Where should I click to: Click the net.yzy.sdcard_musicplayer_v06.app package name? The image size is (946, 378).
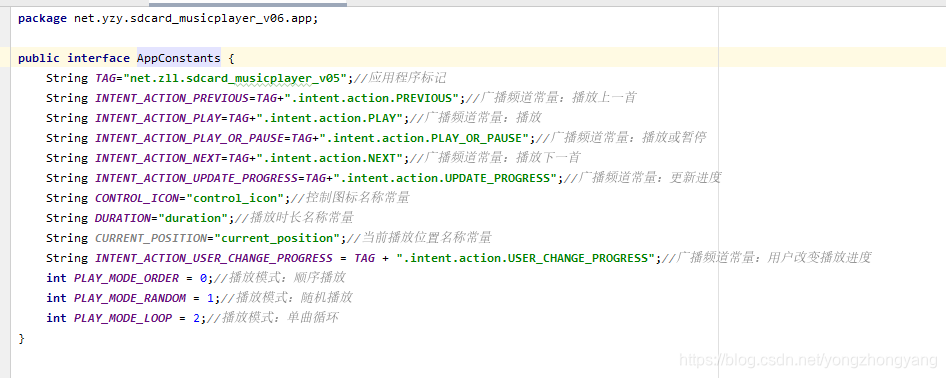coord(193,18)
